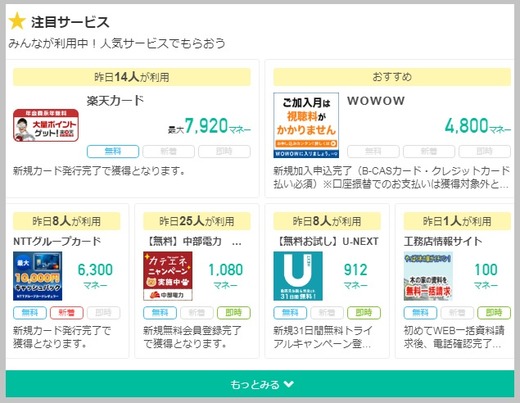Click the green 即時 tag on U-NEXT card
Viewport: 520px width, 403px height.
tap(364, 313)
